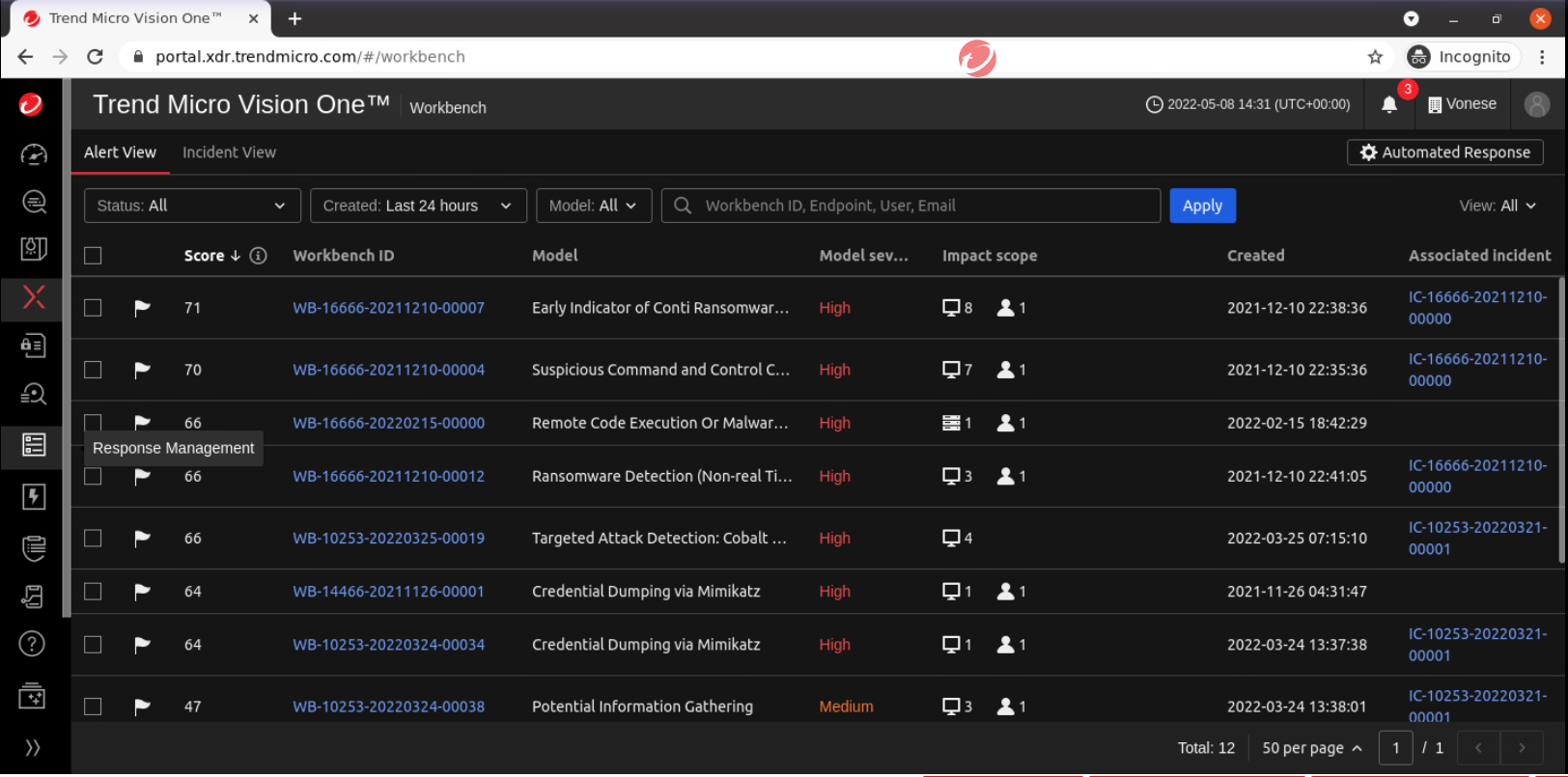This screenshot has height=777, width=1568.
Task: Expand the Created: Last 24 hours filter
Action: point(417,206)
